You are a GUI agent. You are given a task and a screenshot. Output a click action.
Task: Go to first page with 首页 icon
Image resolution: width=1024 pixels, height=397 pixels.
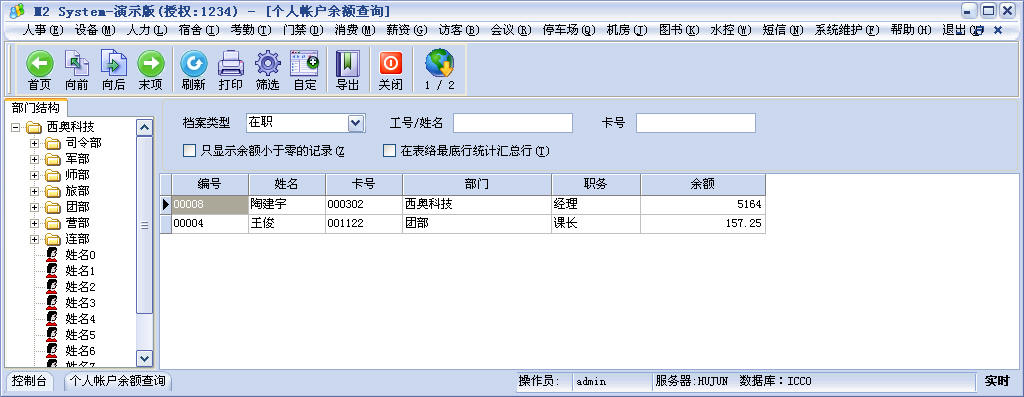[39, 64]
